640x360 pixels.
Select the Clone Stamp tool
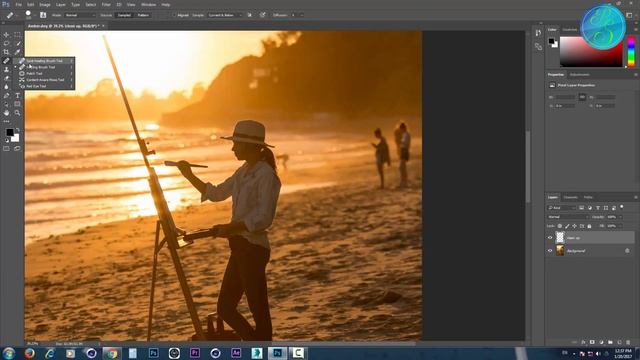point(6,69)
